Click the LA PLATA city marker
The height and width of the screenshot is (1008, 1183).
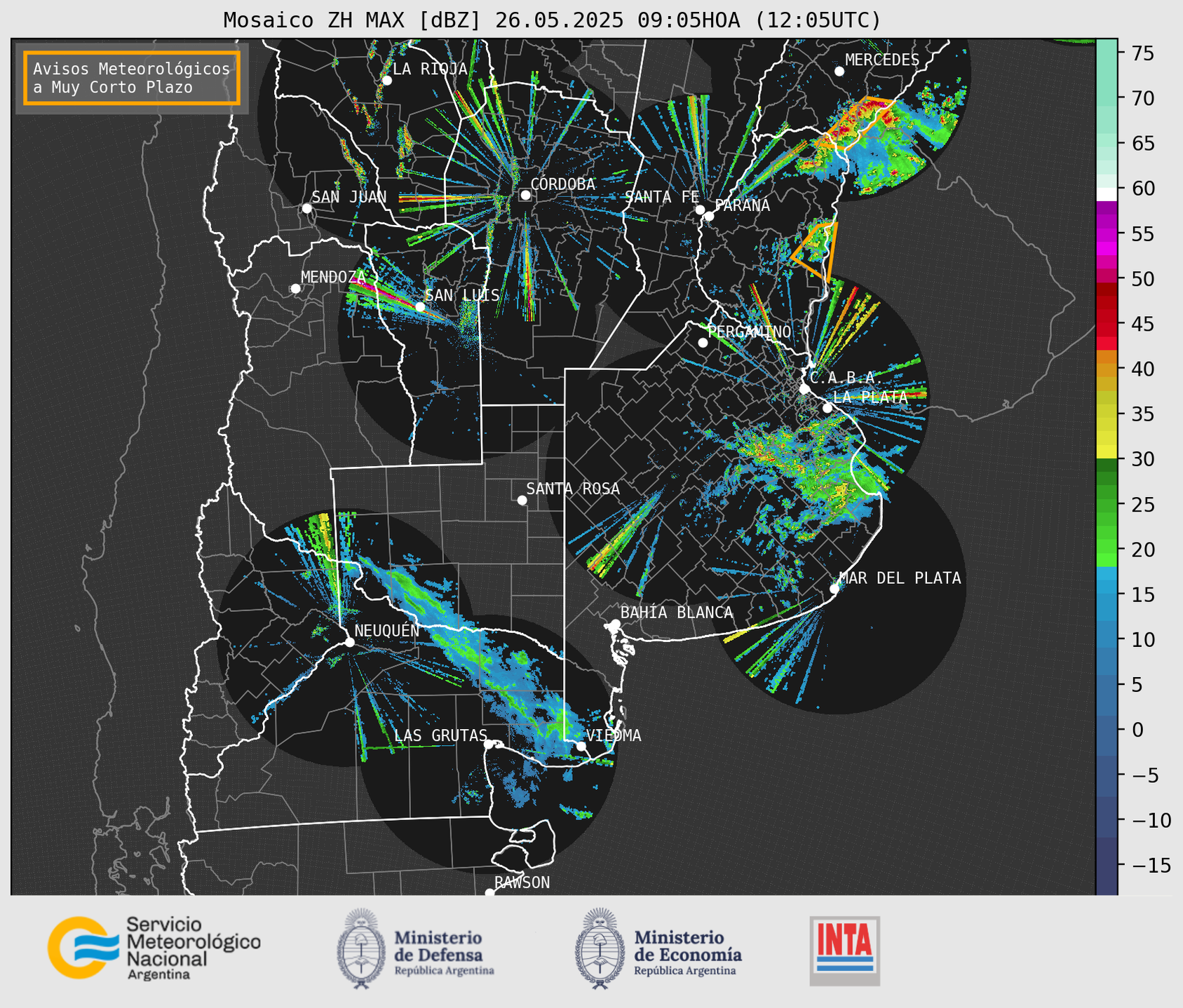point(827,408)
